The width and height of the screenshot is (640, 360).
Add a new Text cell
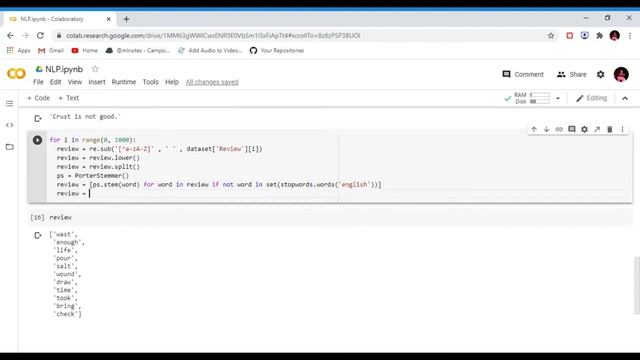point(69,98)
